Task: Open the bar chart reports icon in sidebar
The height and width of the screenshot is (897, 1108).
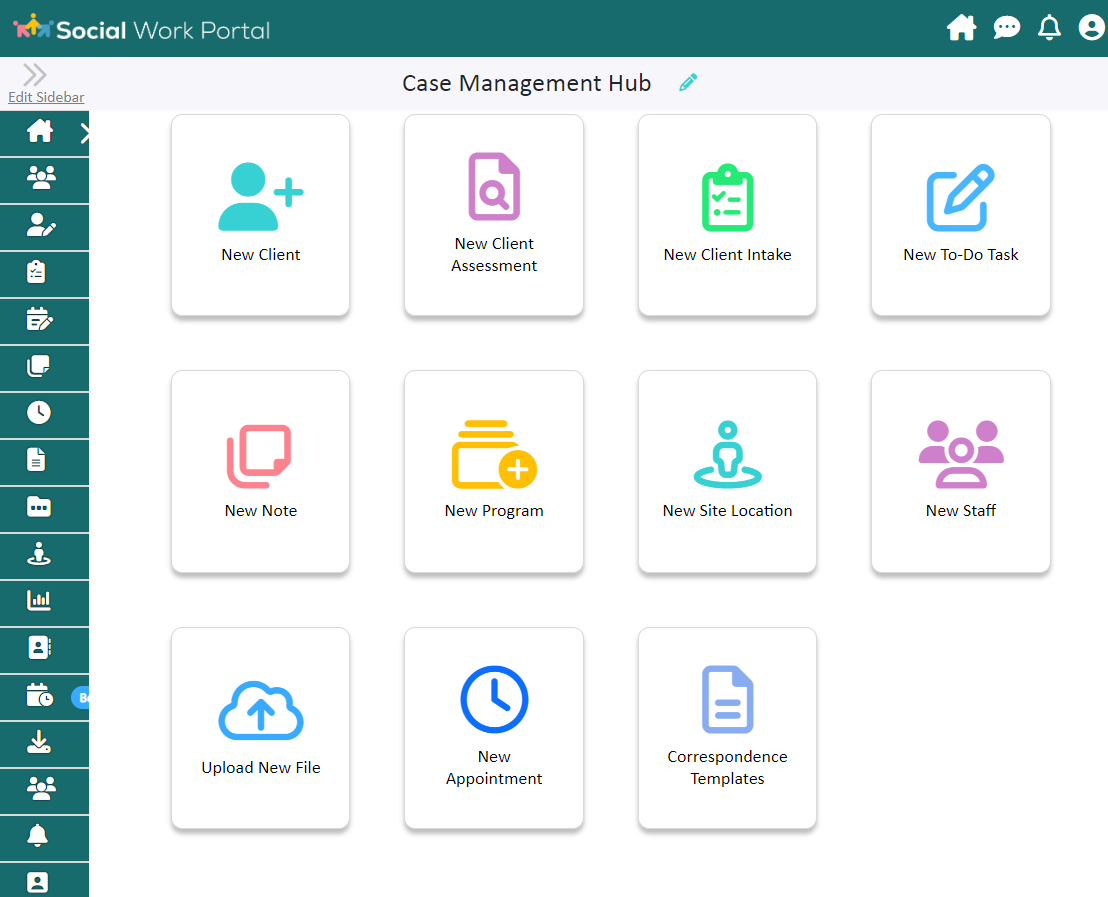Action: [x=40, y=603]
